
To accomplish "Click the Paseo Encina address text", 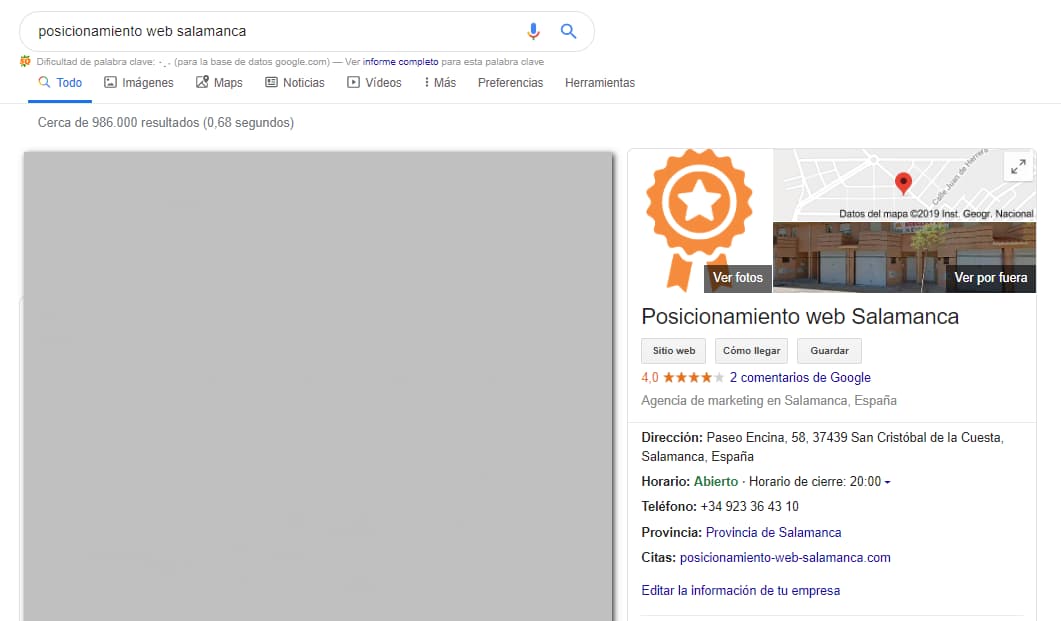I will tap(822, 446).
